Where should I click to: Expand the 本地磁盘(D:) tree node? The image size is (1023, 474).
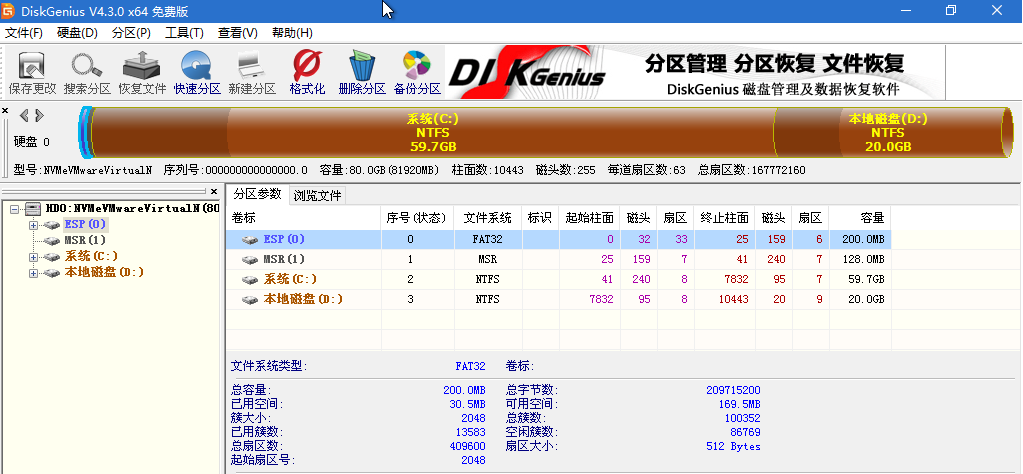(x=33, y=272)
